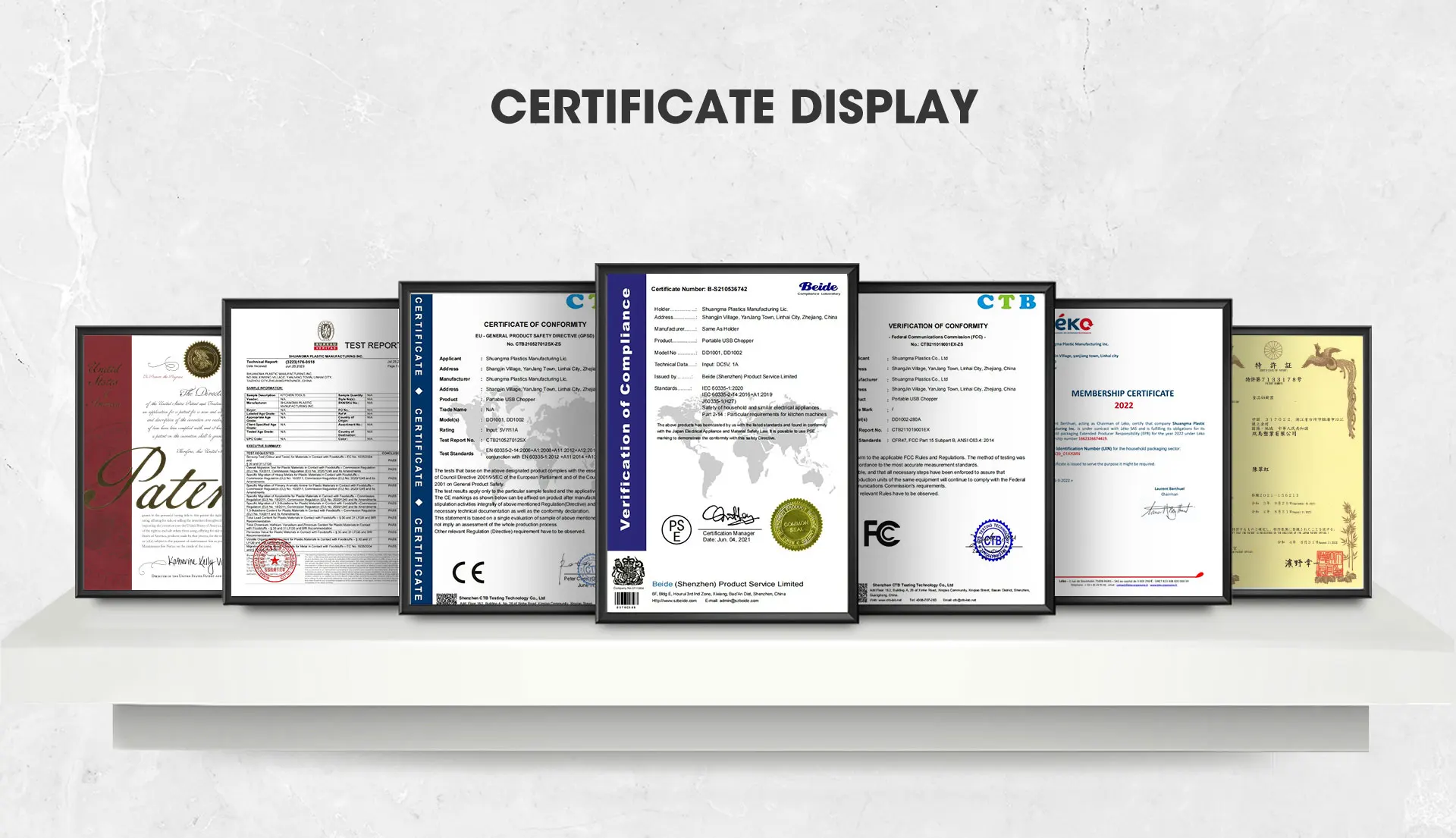Click the Katherine Kelly signature

194,562
